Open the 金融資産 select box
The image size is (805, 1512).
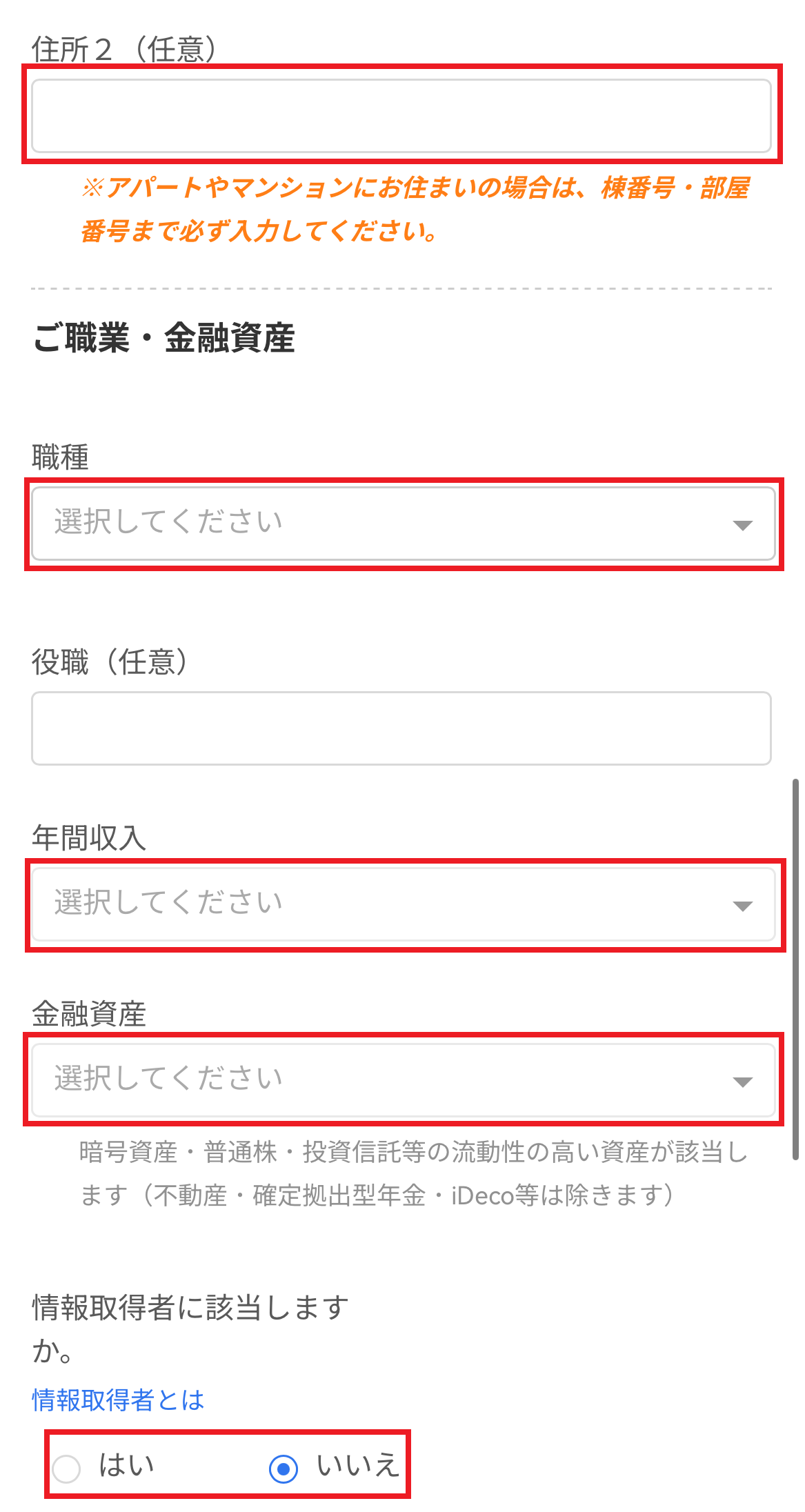point(404,1080)
